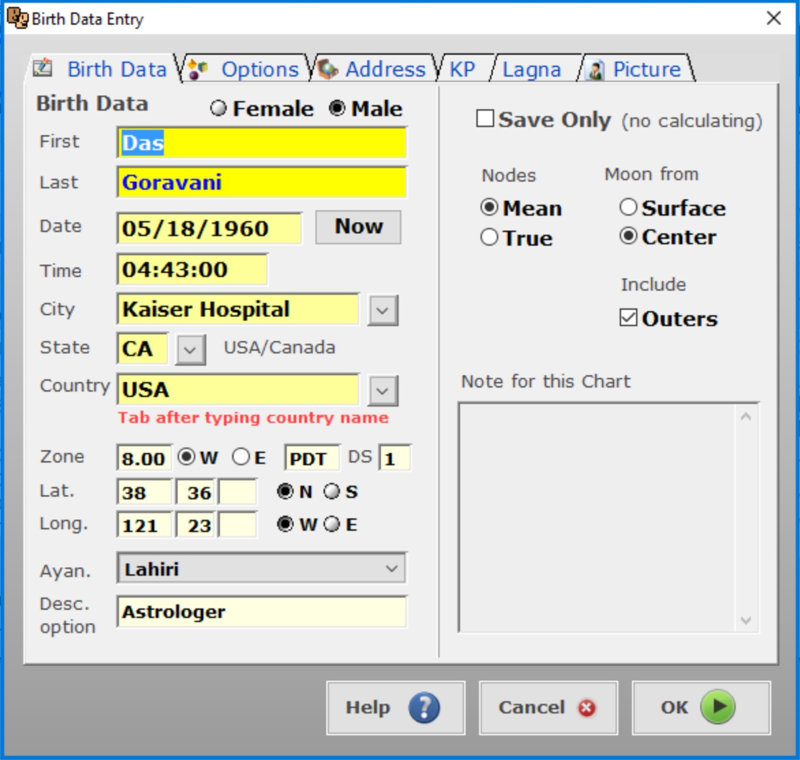Open the Lagna tab

(x=531, y=69)
